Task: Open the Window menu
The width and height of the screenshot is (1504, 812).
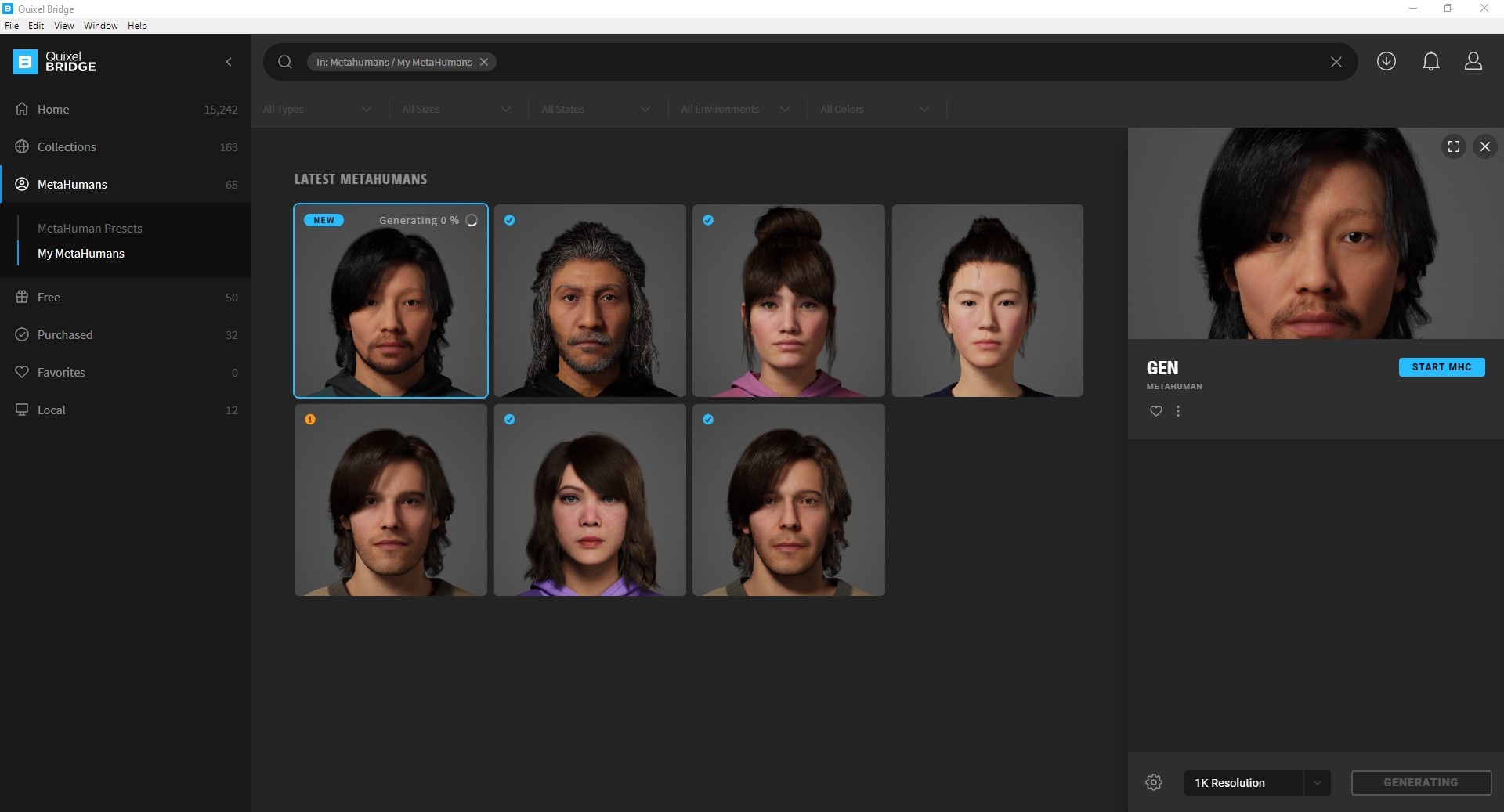Action: pos(100,26)
